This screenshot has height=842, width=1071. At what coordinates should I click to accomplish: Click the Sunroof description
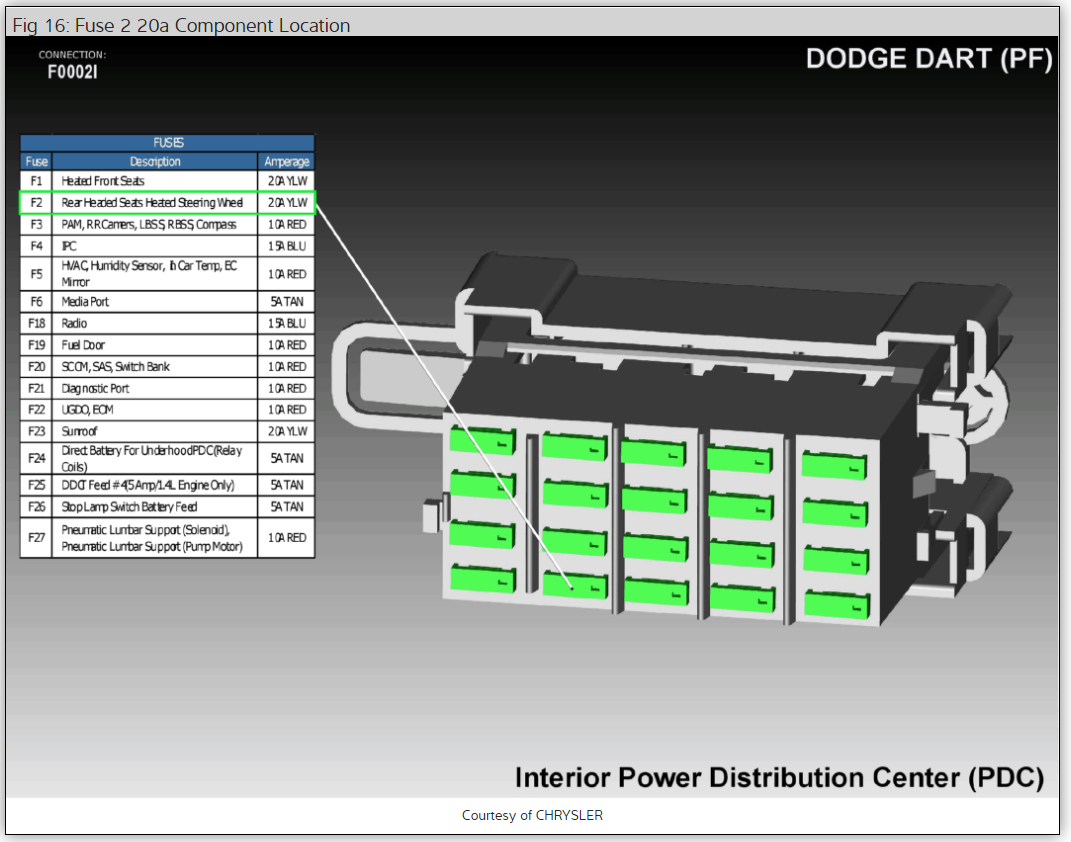79,432
